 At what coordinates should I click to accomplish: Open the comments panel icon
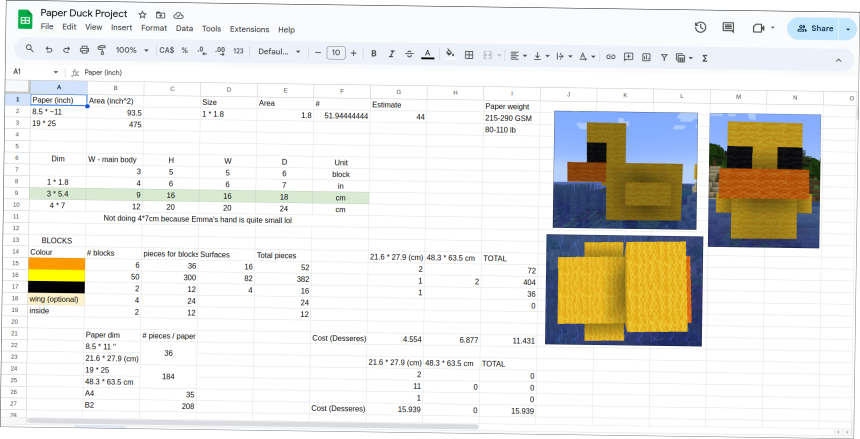coord(728,28)
